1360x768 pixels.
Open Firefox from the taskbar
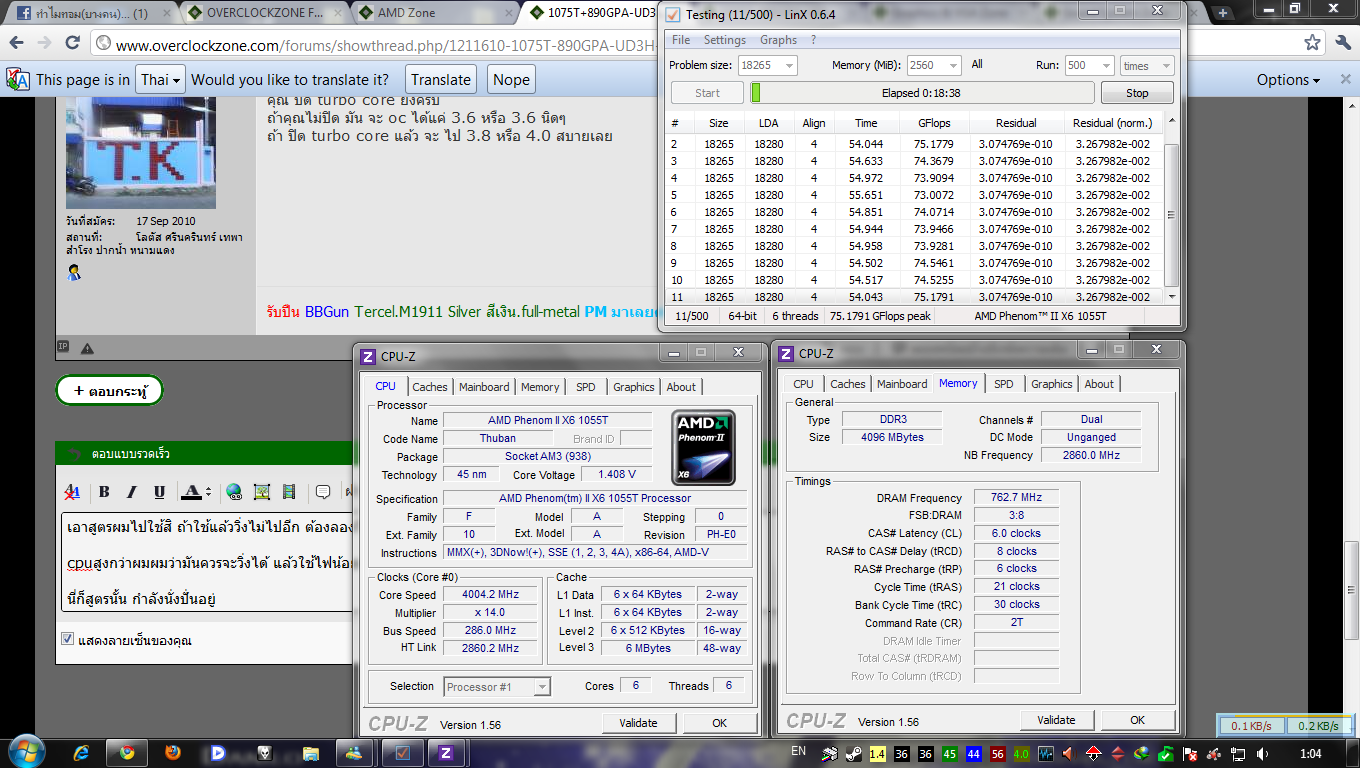[173, 752]
